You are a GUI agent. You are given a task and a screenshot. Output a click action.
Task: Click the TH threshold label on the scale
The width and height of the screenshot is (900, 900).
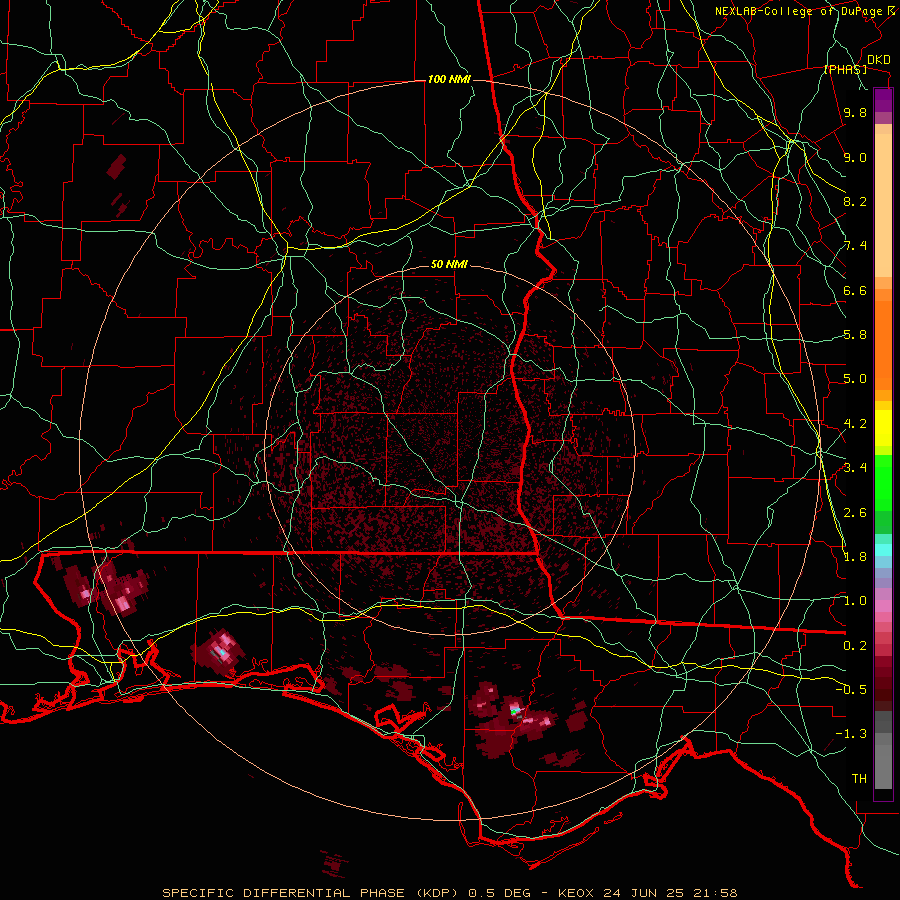859,779
